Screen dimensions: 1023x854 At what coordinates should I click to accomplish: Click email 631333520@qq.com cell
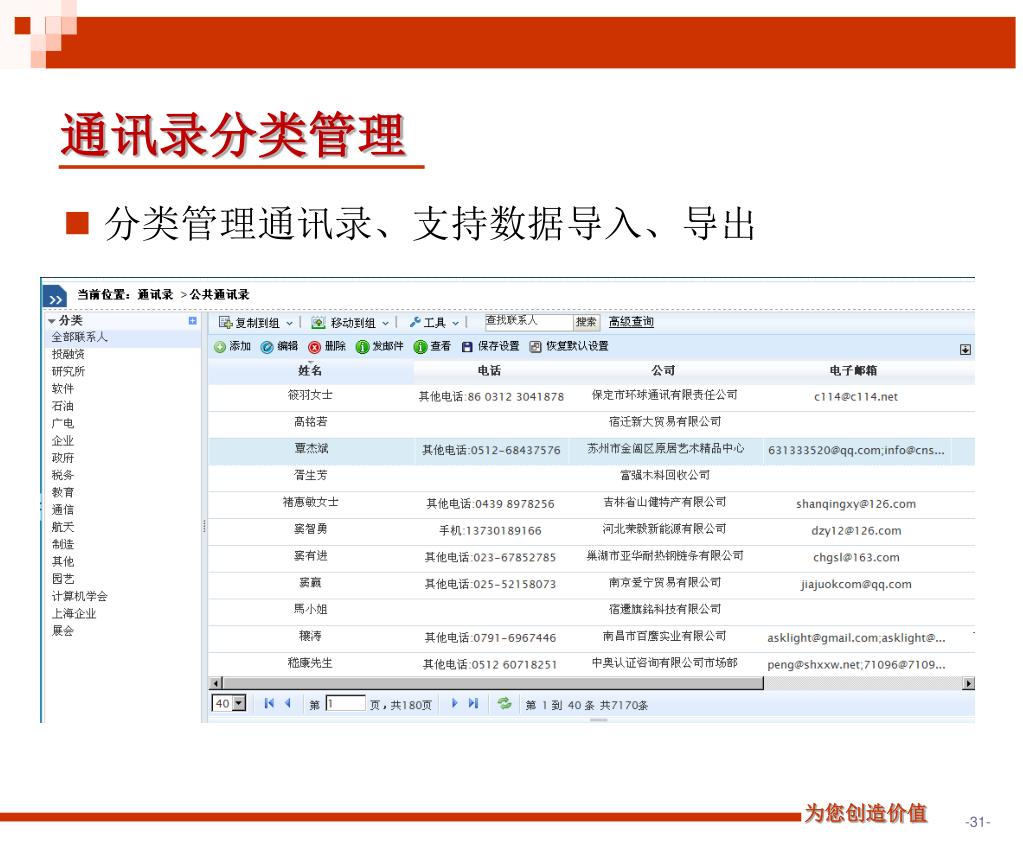(x=856, y=450)
